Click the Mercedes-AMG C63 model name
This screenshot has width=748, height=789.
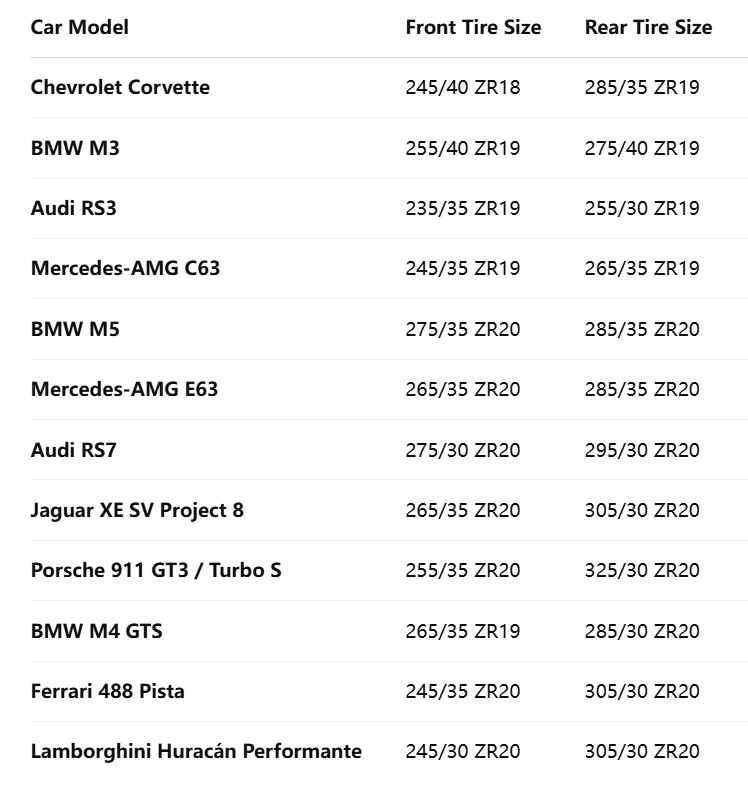click(125, 269)
